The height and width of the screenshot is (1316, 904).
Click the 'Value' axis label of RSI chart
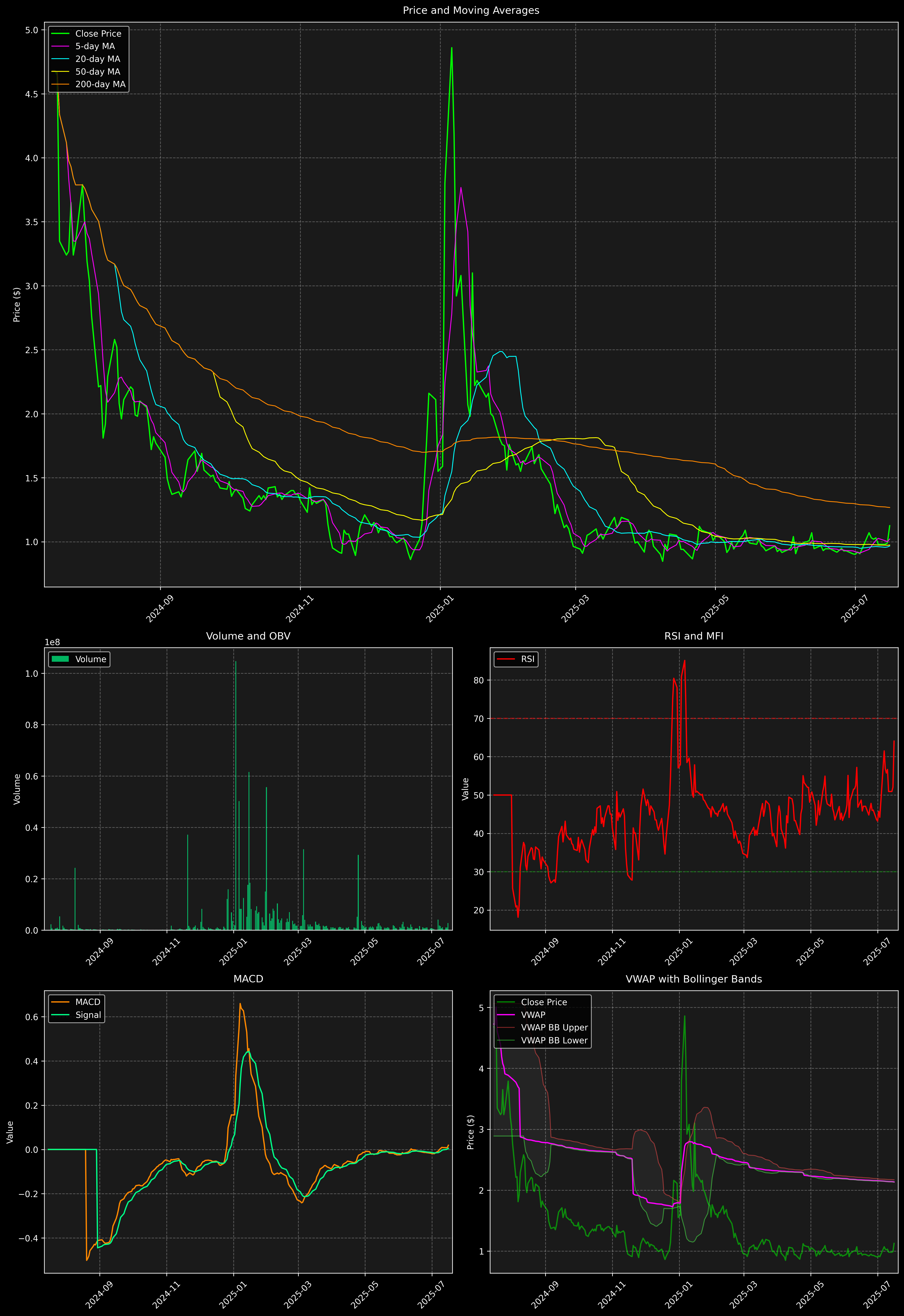pos(466,789)
